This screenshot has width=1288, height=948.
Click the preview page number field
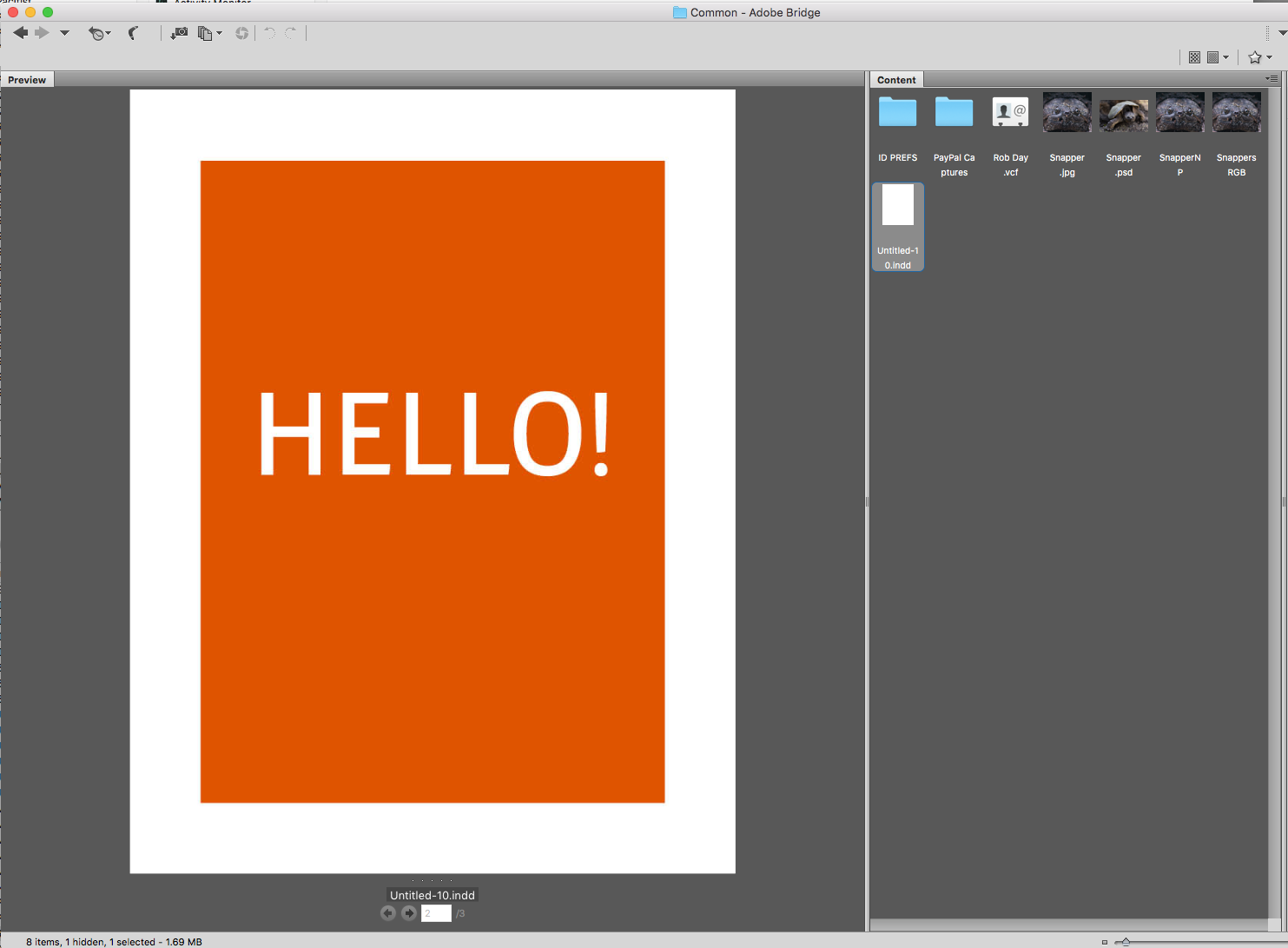436,913
